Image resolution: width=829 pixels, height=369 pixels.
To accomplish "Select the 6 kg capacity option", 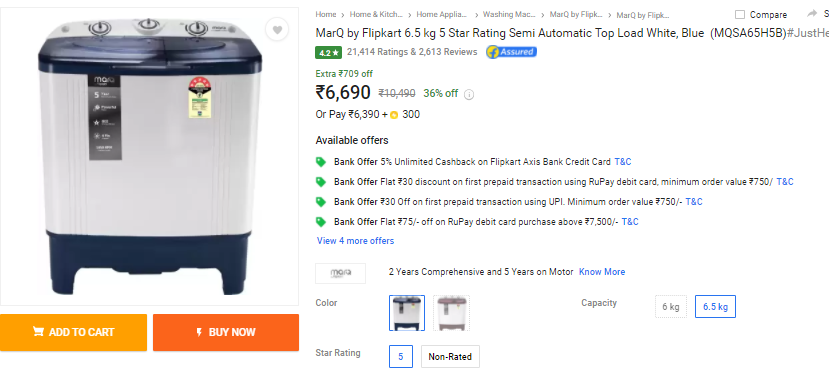I will click(671, 307).
